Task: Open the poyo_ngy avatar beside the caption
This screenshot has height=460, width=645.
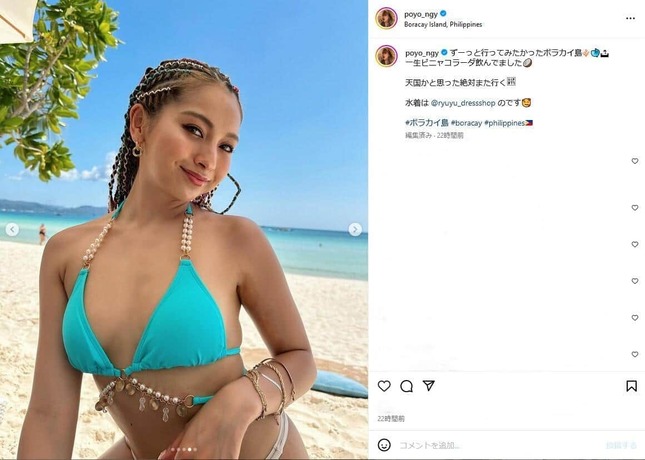Action: click(386, 56)
